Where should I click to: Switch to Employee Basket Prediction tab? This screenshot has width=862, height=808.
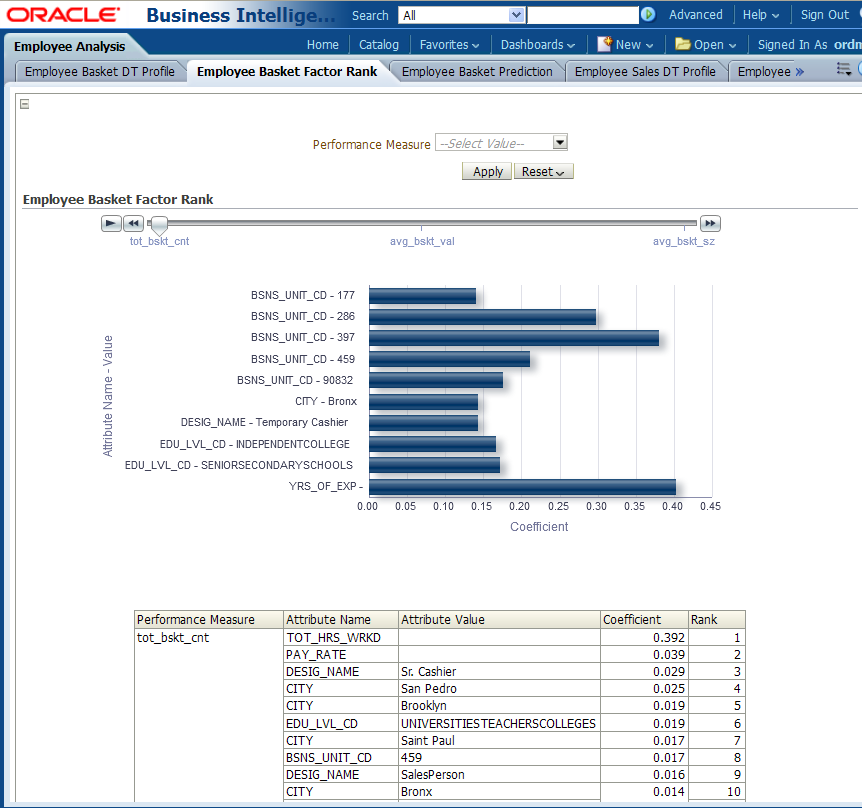pos(477,71)
